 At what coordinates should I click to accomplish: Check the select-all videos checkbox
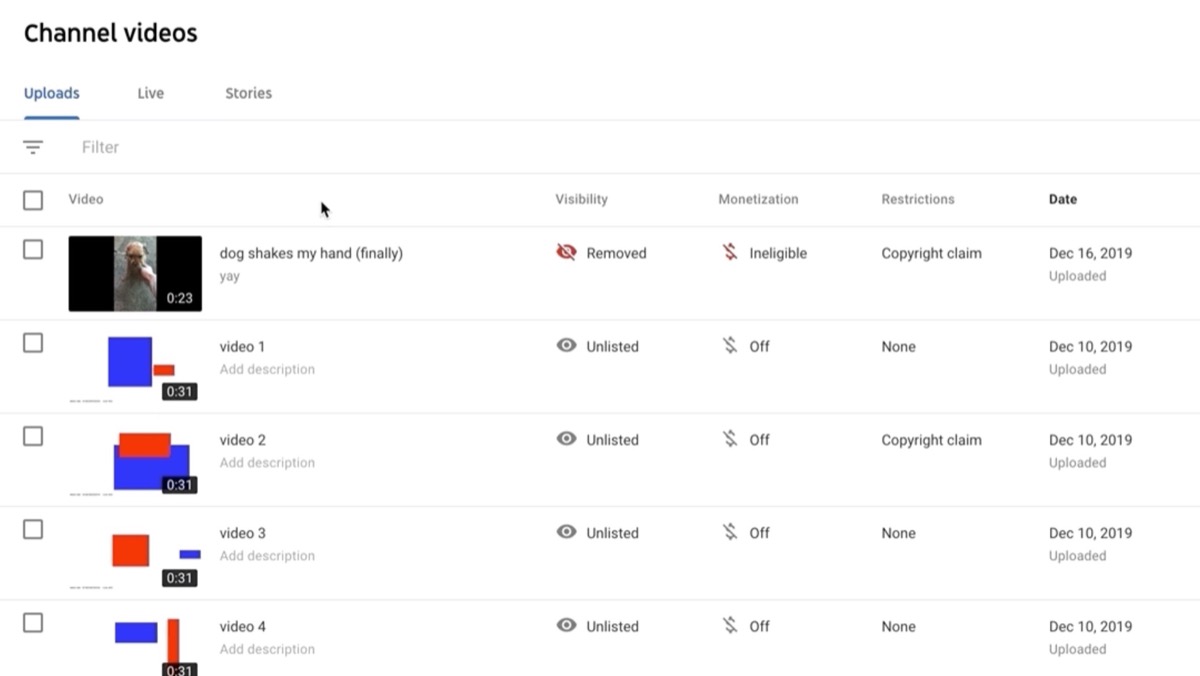[32, 199]
